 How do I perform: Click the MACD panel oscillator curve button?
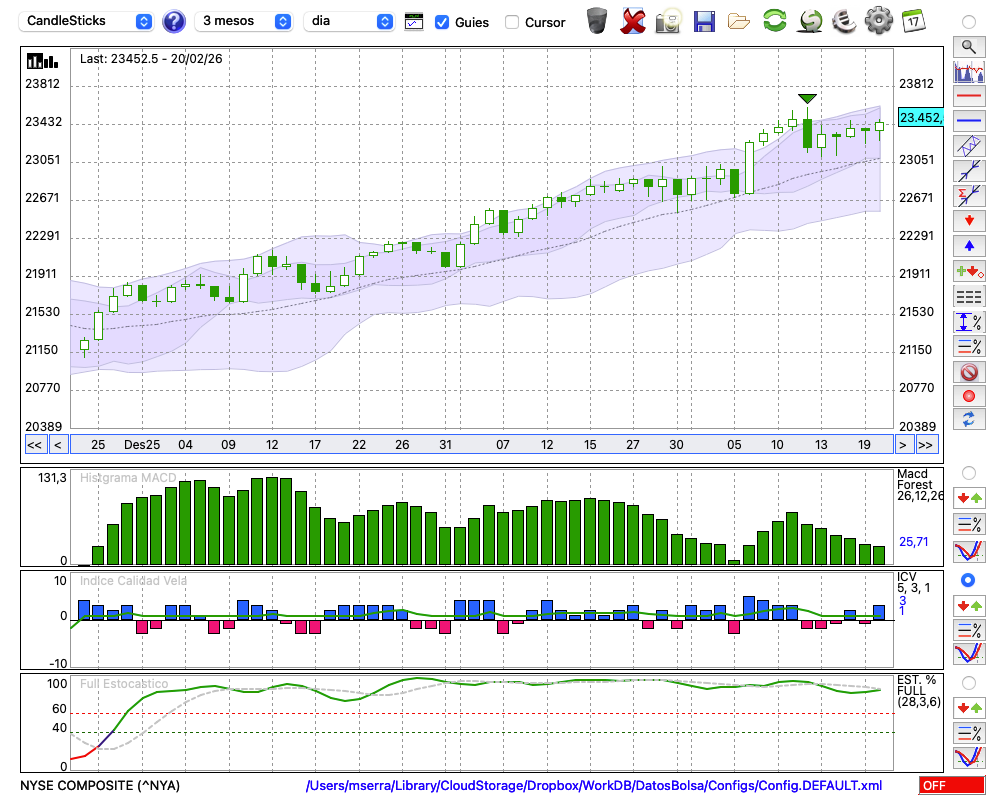pos(969,552)
